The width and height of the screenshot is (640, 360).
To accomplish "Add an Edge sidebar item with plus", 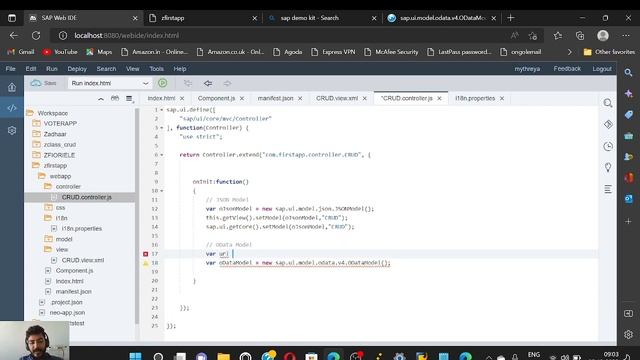I will [x=629, y=221].
